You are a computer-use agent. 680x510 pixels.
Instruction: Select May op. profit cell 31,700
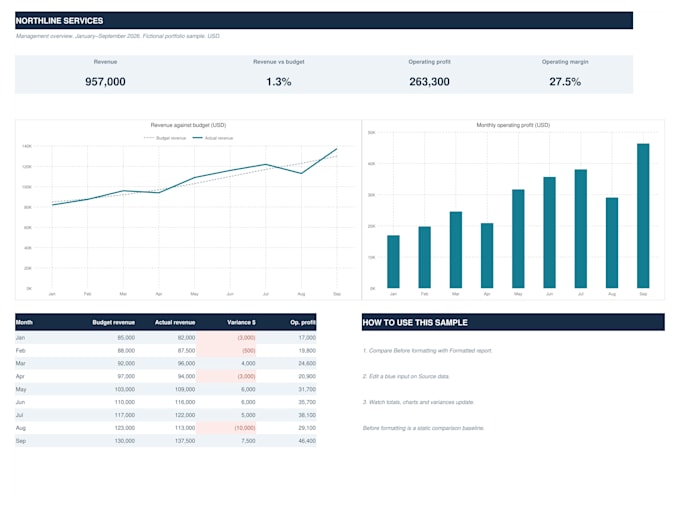tap(307, 389)
